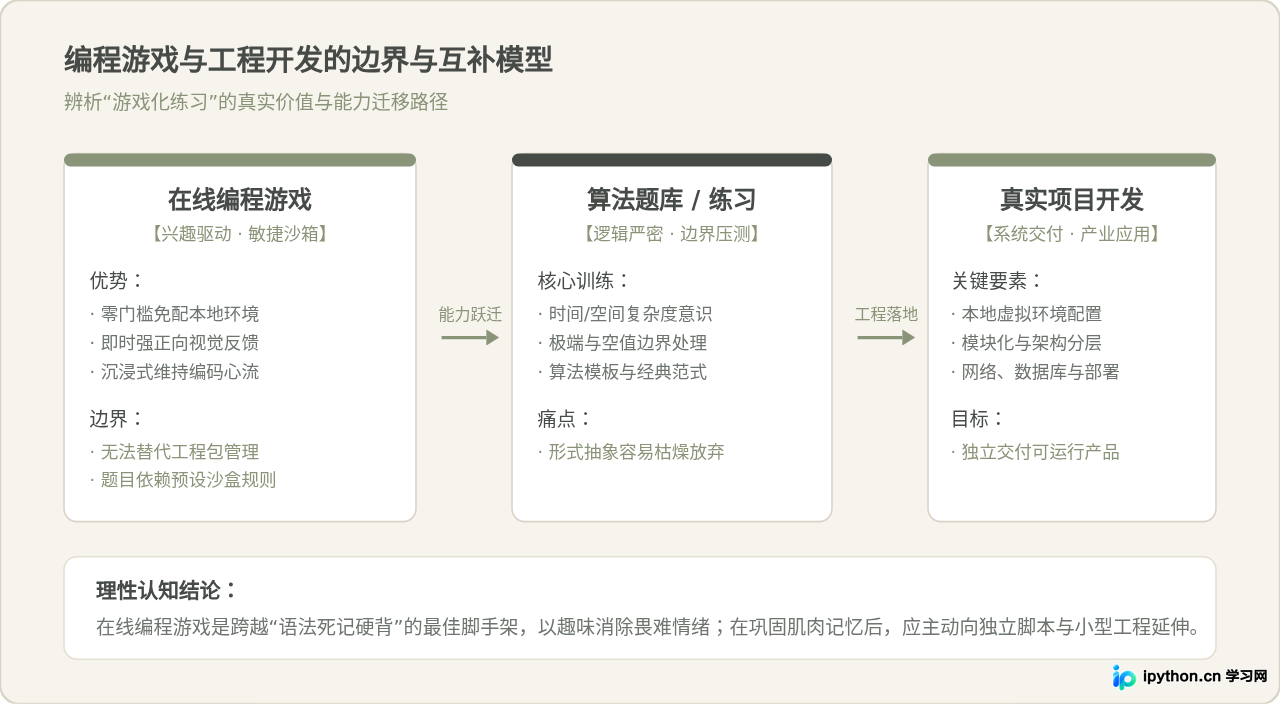Screen dimensions: 1280x704
Task: Click the '真实项目开发' card heading
Action: click(x=1072, y=200)
